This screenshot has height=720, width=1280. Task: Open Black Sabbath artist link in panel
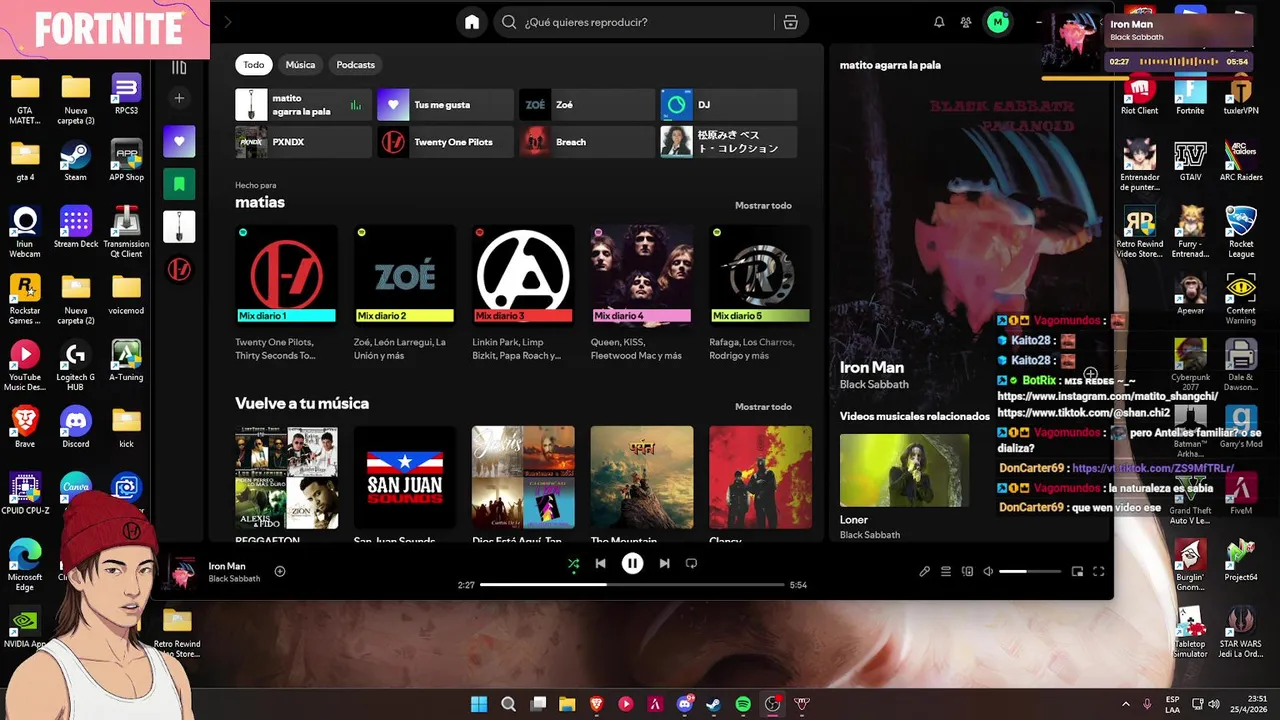coord(874,385)
